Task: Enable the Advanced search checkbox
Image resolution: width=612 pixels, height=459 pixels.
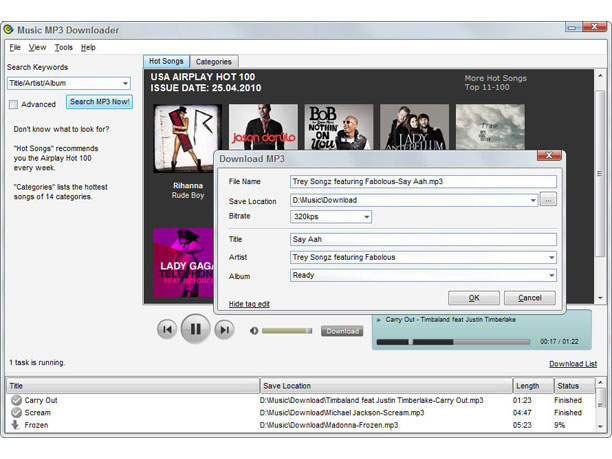Action: [x=14, y=105]
